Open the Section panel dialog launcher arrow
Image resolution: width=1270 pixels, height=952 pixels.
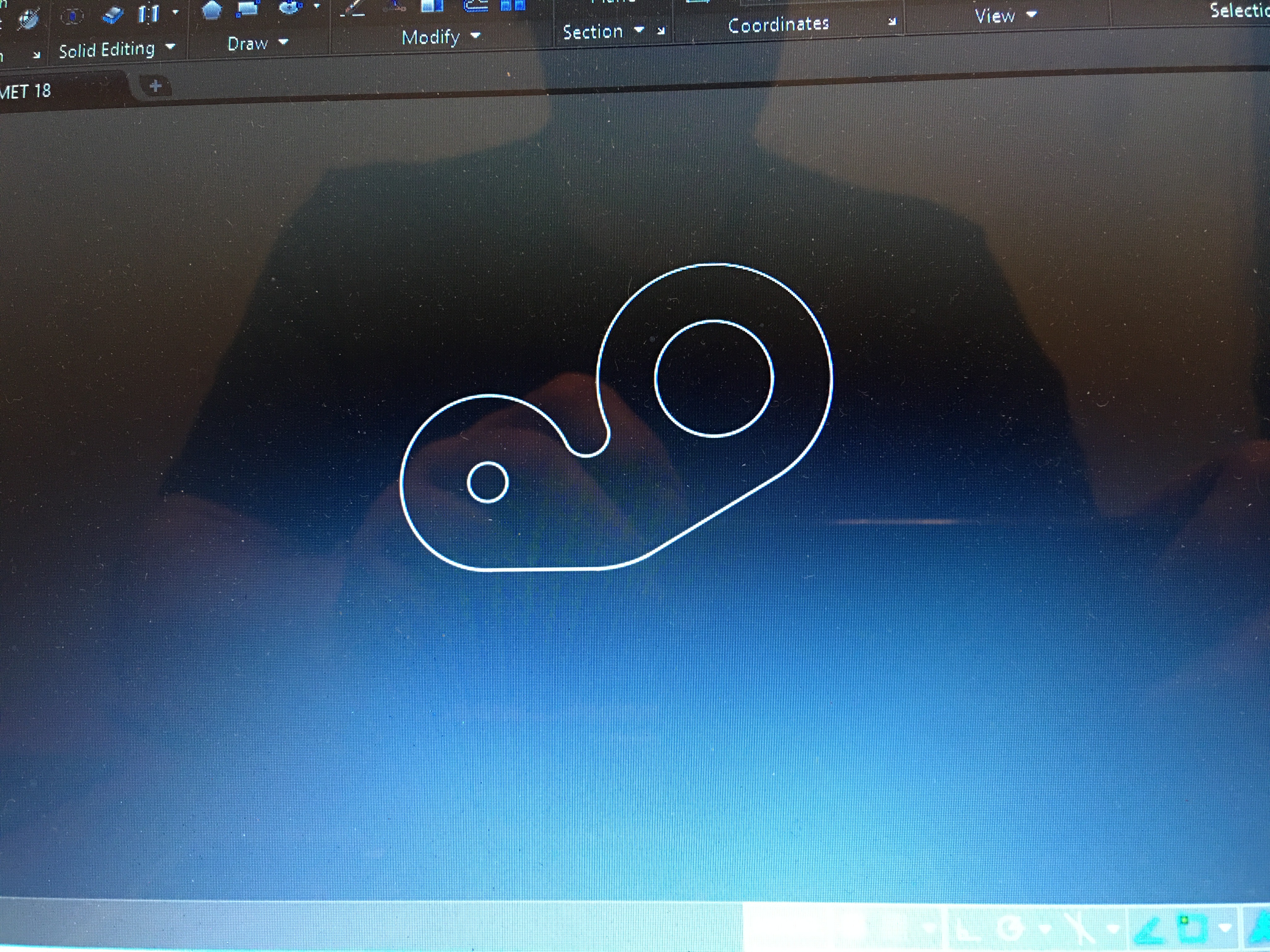(x=661, y=31)
